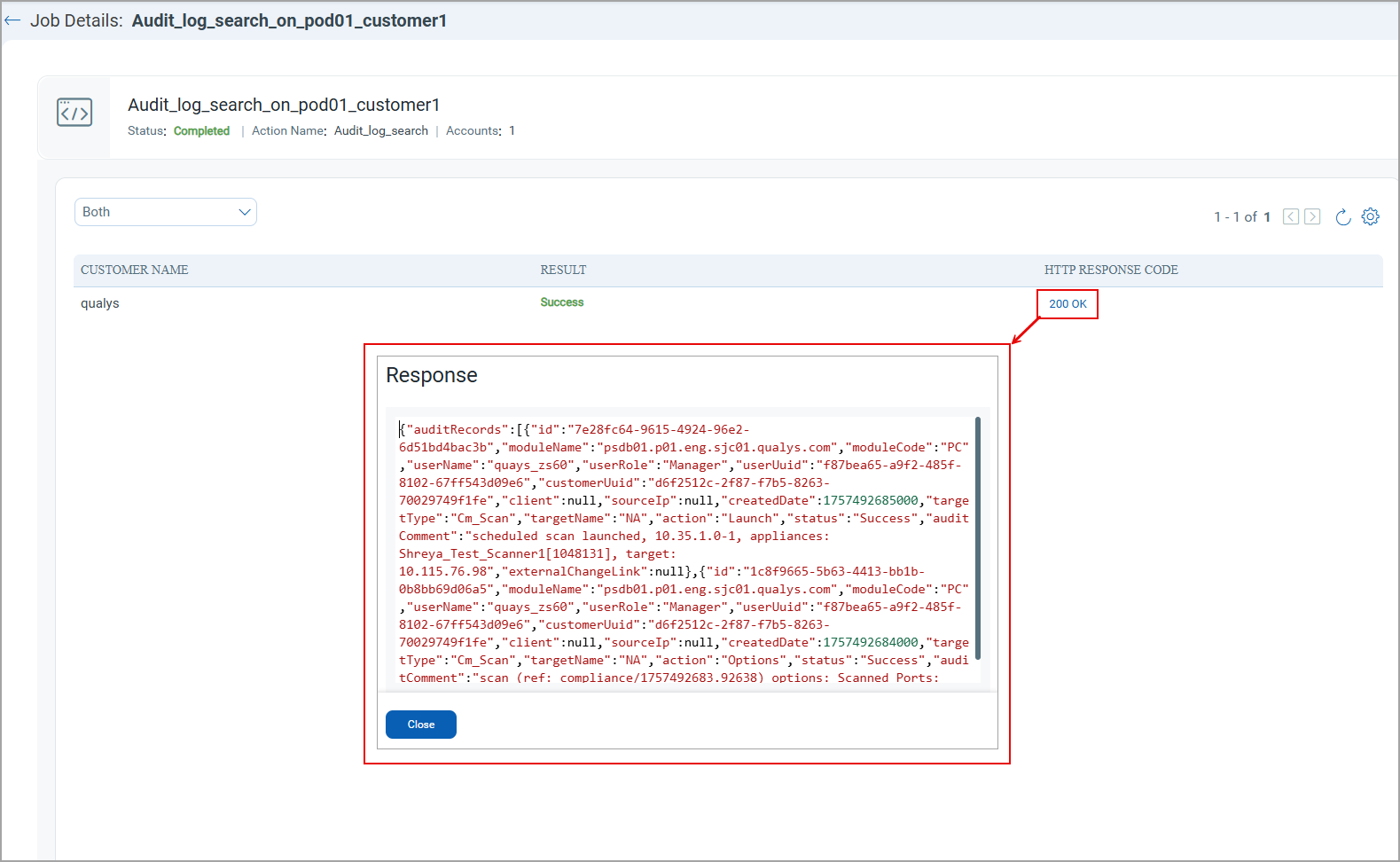Open the Both filter dropdown
The height and width of the screenshot is (862, 1400).
click(x=166, y=212)
